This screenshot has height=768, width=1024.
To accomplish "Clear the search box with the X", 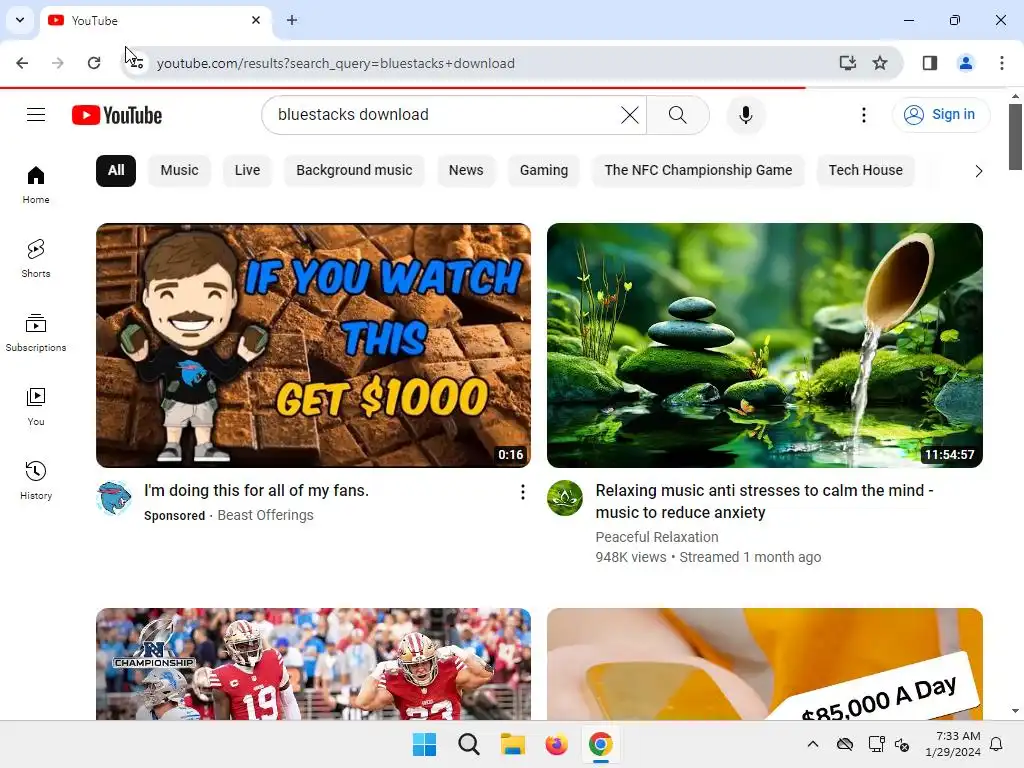I will (x=630, y=115).
